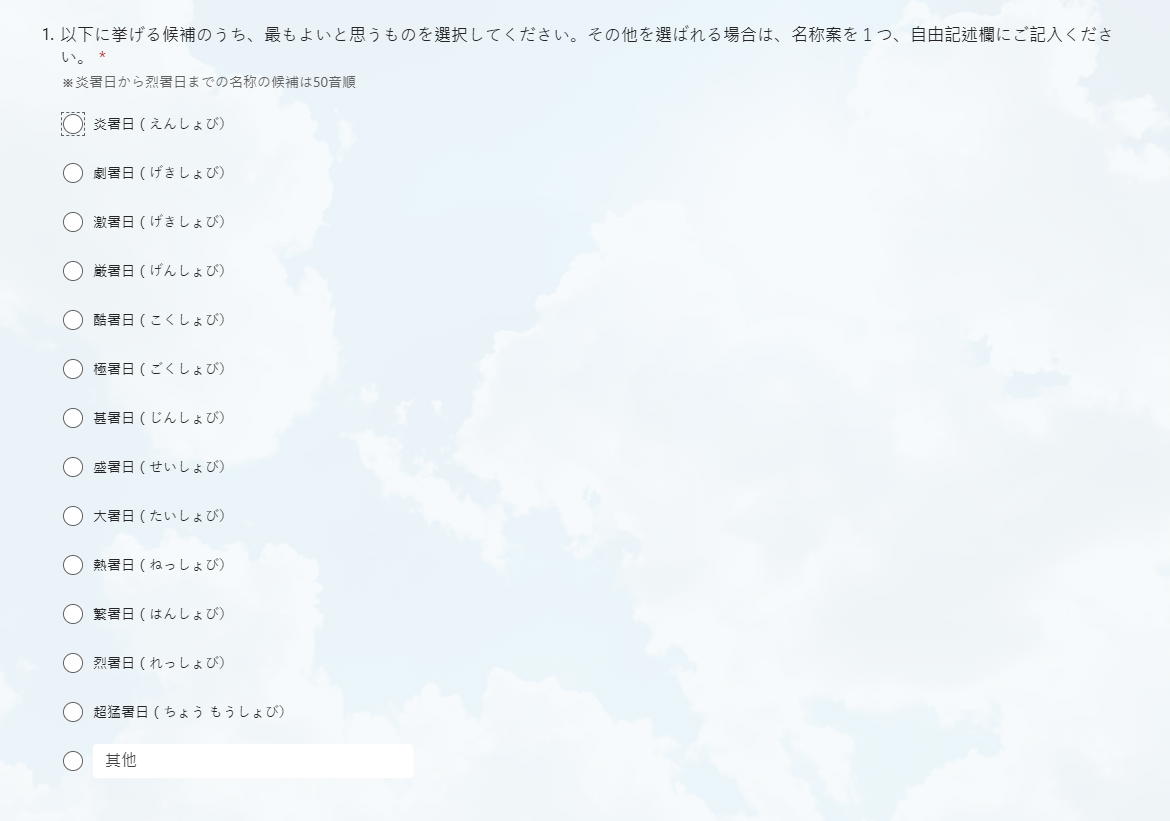Select the 大暑日 (たいしょび) candidate

[x=72, y=516]
